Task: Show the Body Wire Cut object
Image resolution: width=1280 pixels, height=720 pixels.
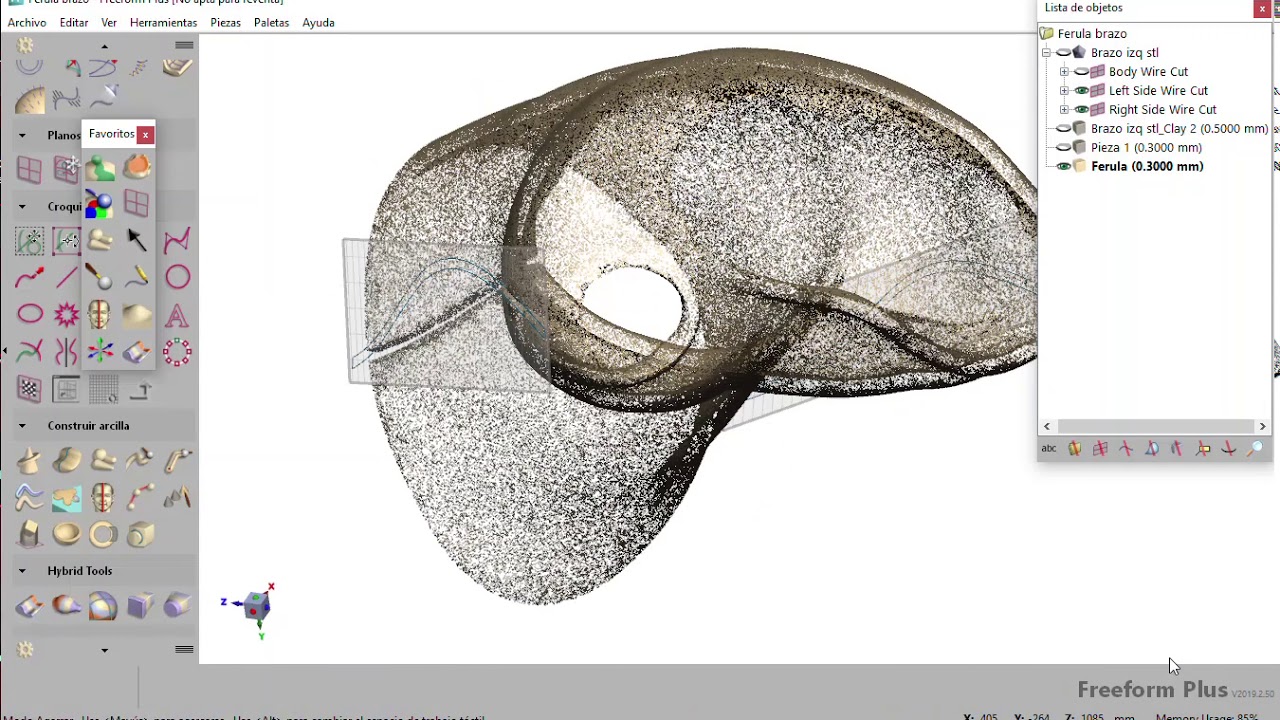Action: pyautogui.click(x=1081, y=72)
